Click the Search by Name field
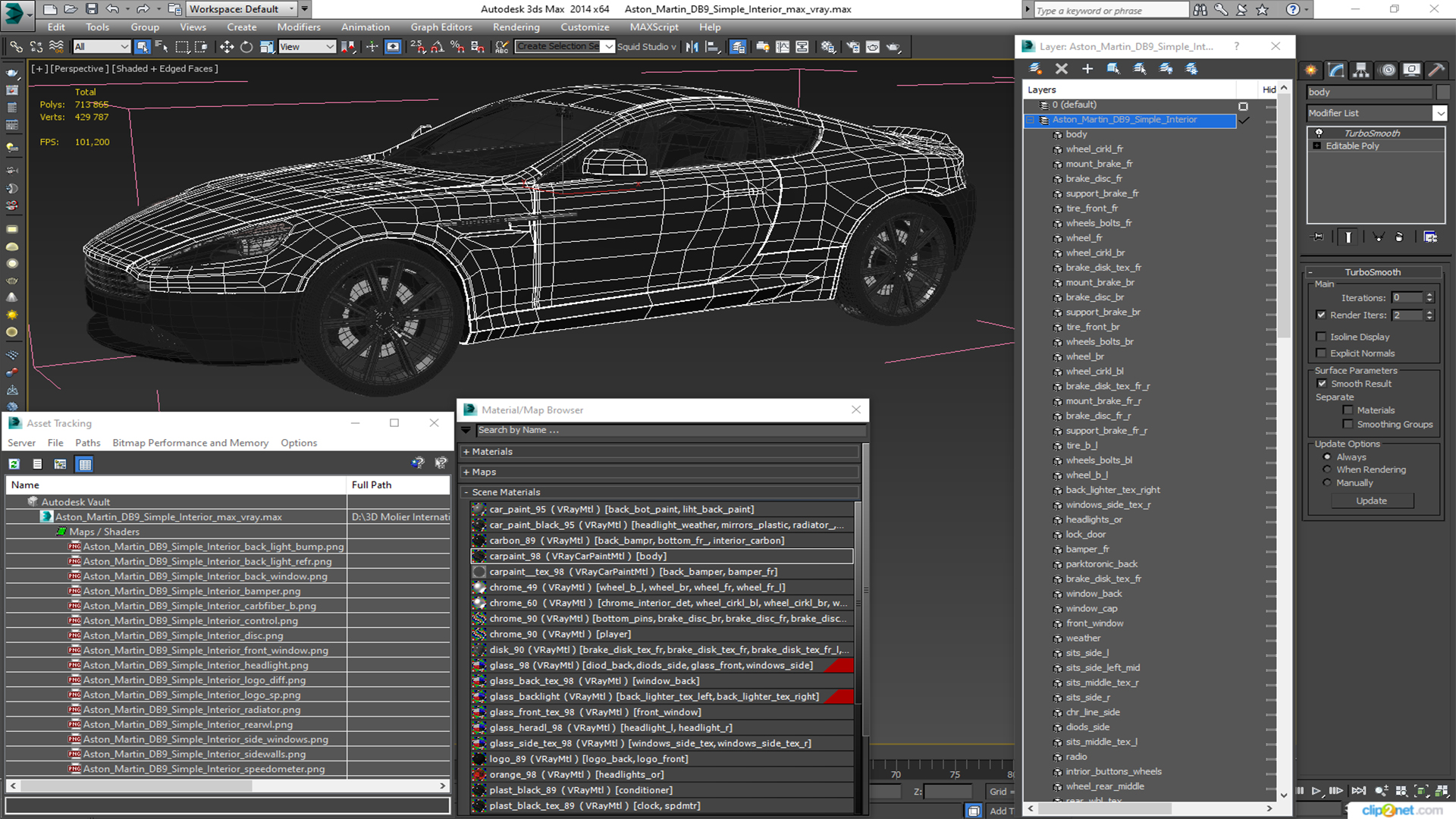Viewport: 1456px width, 819px height. pos(670,430)
